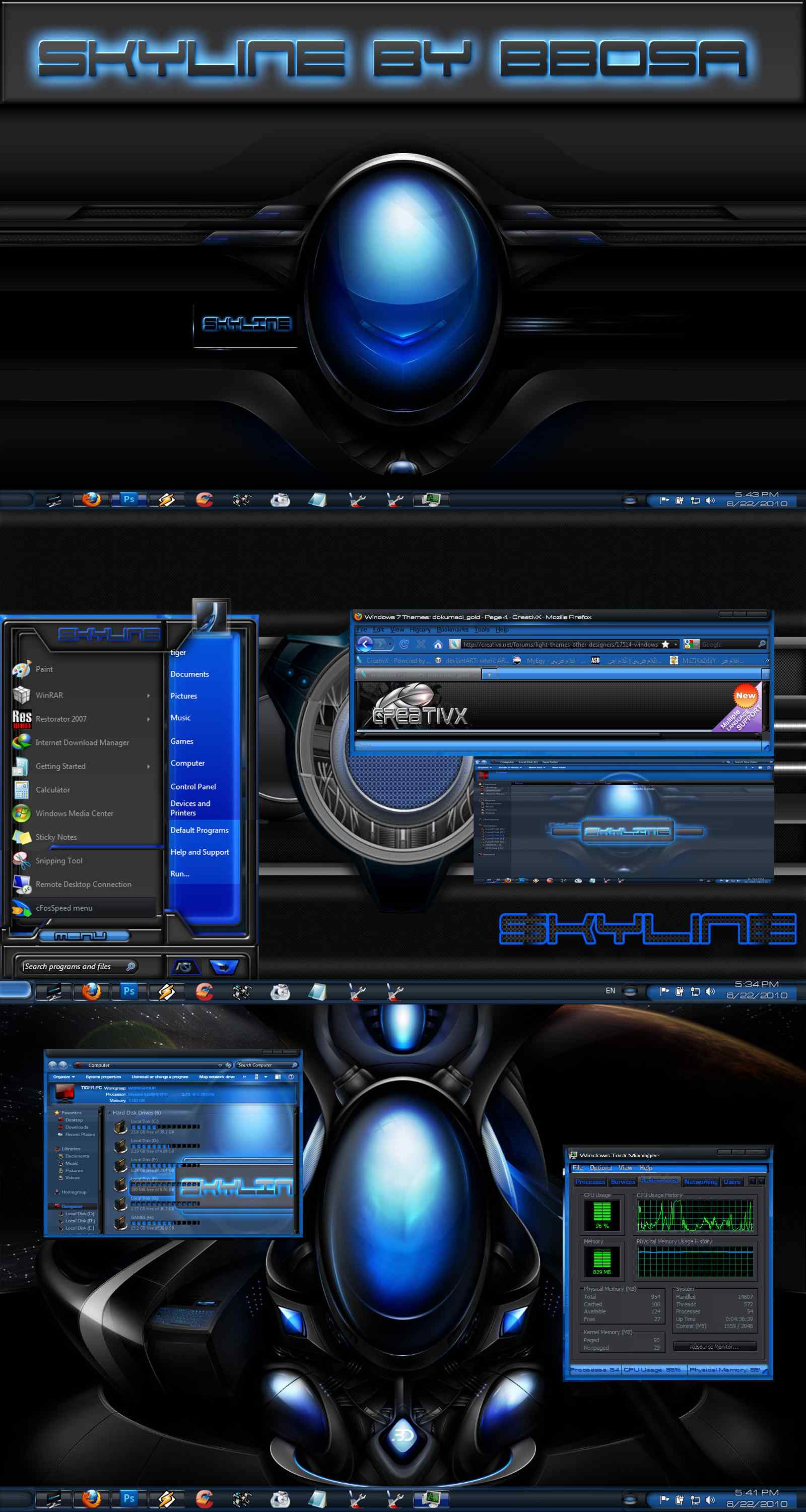Open the Firefox Tools menu
The width and height of the screenshot is (806, 1512).
point(482,629)
